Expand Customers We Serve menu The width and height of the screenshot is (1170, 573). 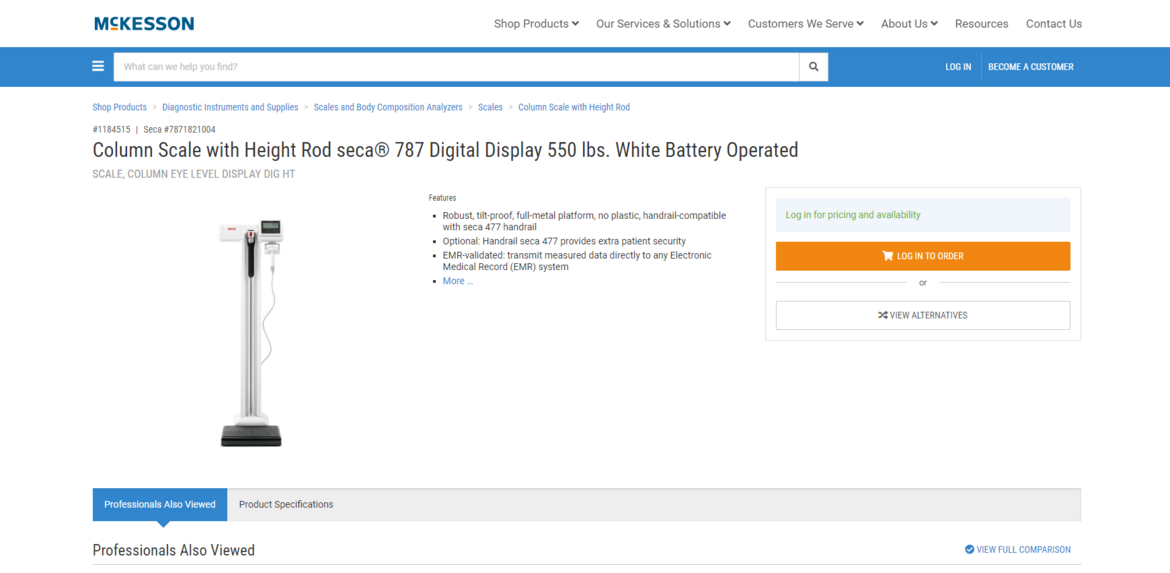[806, 24]
